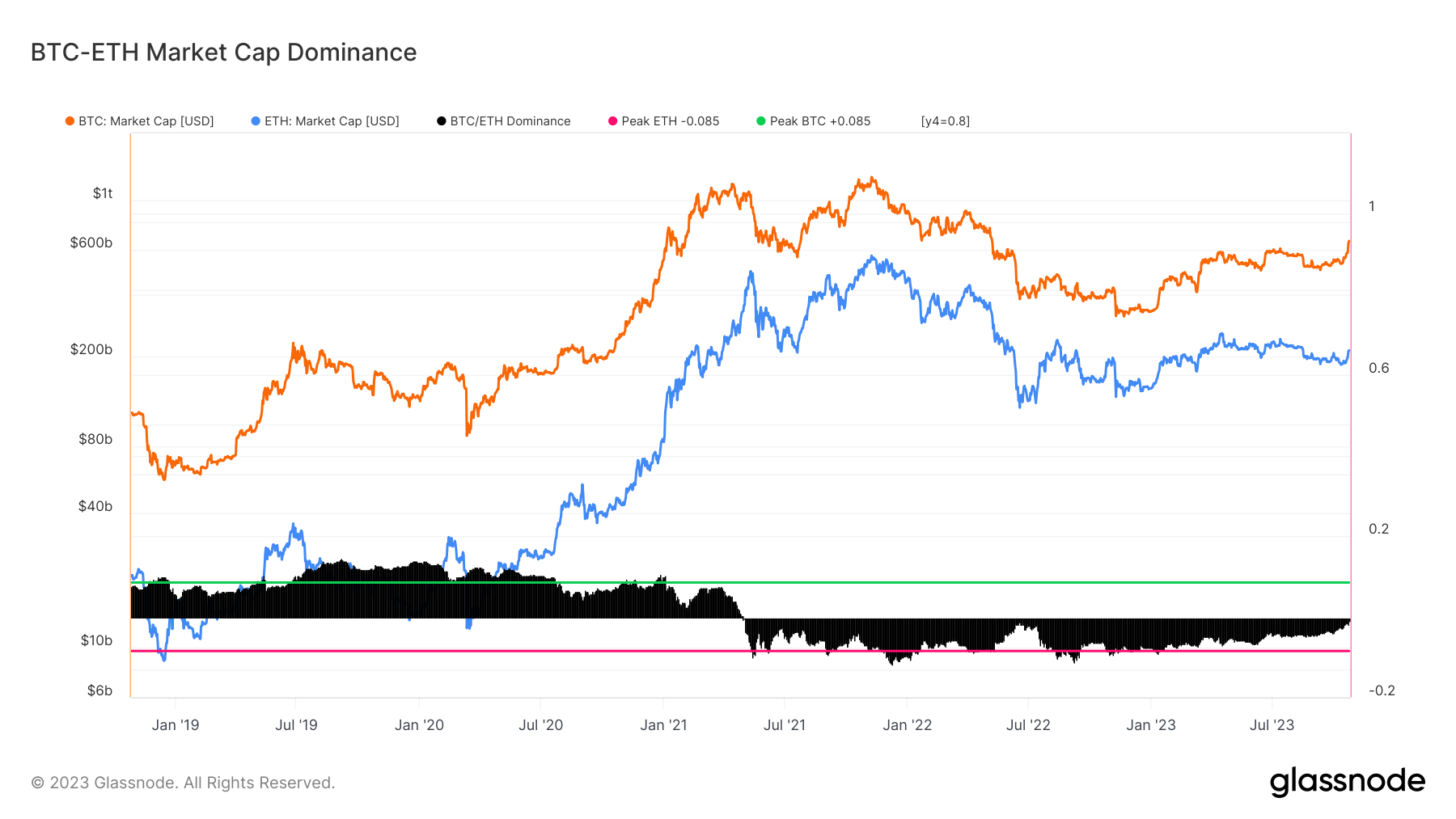This screenshot has height=819, width=1456.
Task: Click the Glassnode copyright notice text
Action: [183, 783]
